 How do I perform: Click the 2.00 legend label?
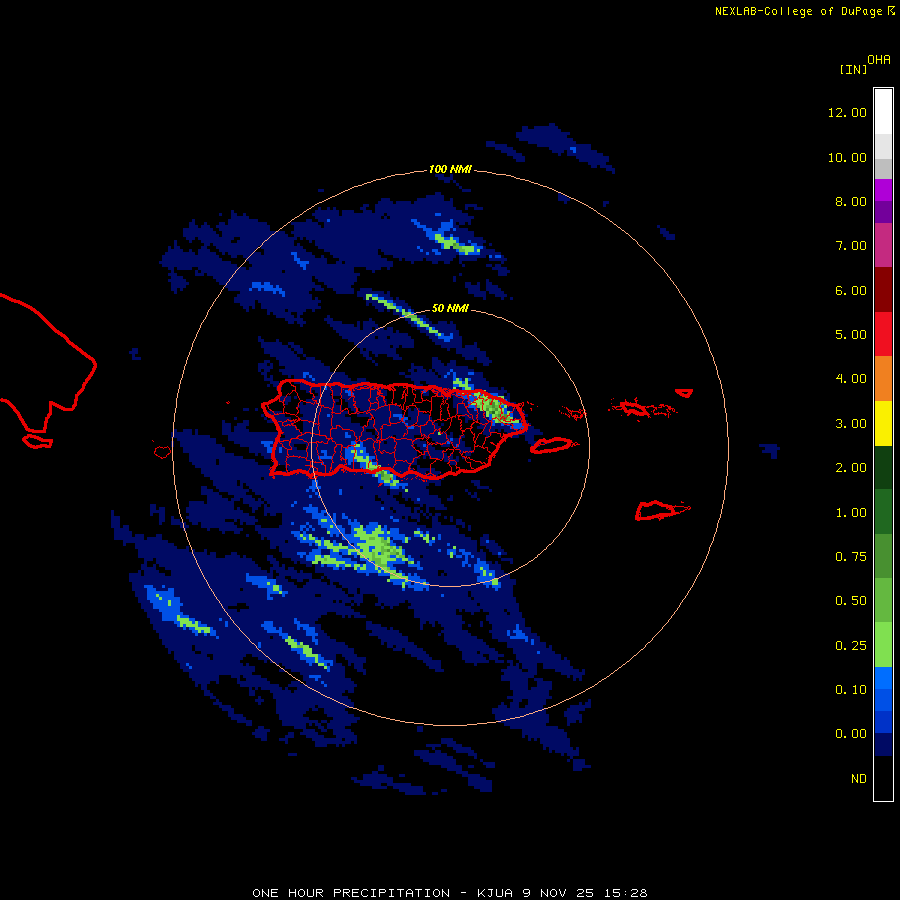pos(851,468)
